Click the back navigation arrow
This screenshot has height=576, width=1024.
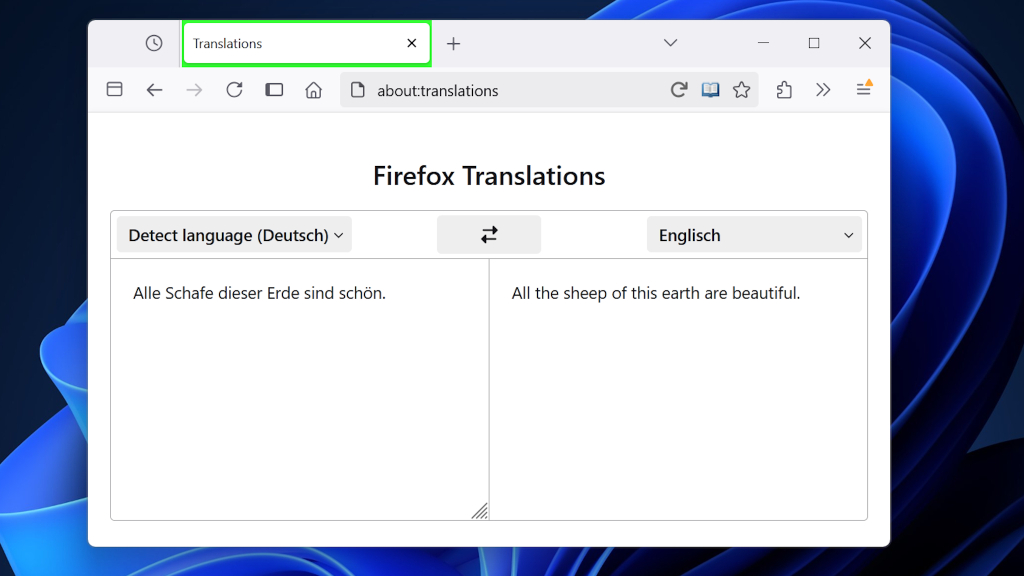tap(154, 89)
